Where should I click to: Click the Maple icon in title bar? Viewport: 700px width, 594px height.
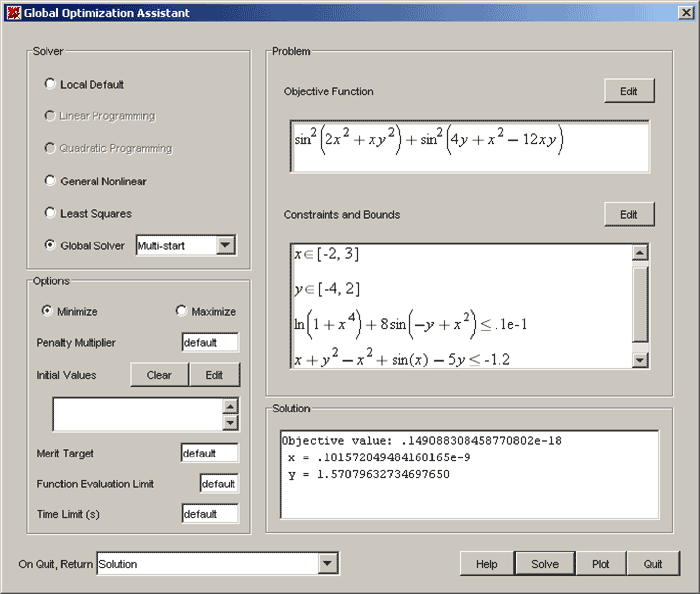[x=14, y=13]
